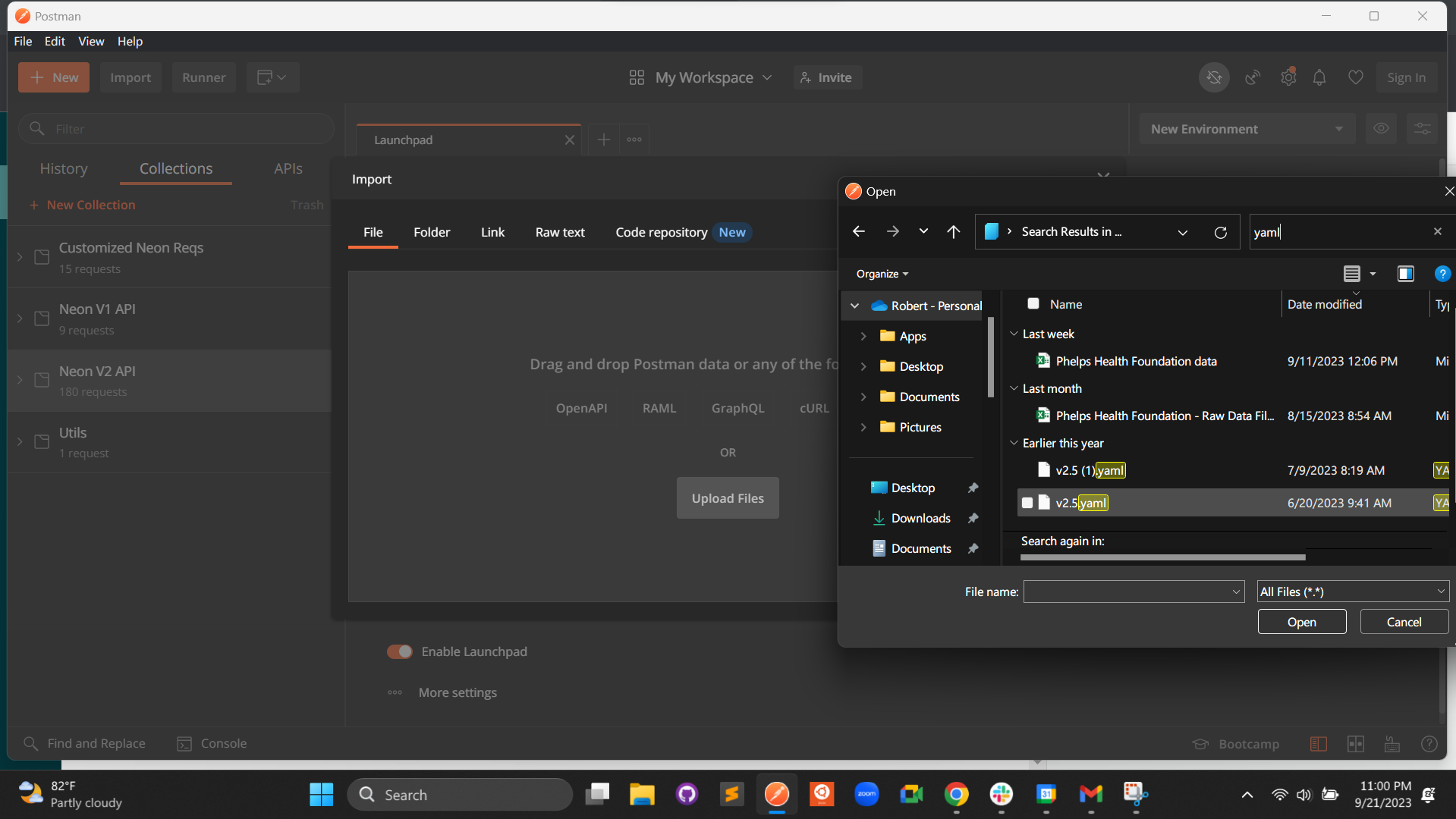Open tab options ellipsis menu
Image resolution: width=1456 pixels, height=819 pixels.
634,140
